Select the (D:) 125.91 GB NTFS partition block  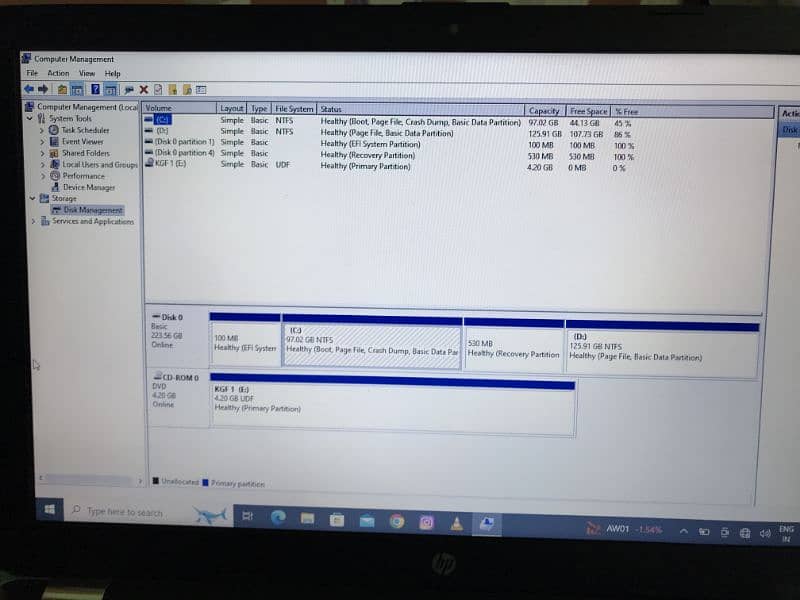point(662,350)
